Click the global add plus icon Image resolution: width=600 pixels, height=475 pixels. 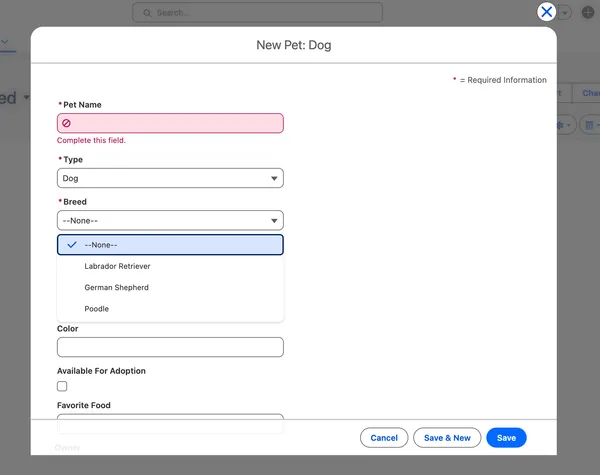[x=588, y=12]
